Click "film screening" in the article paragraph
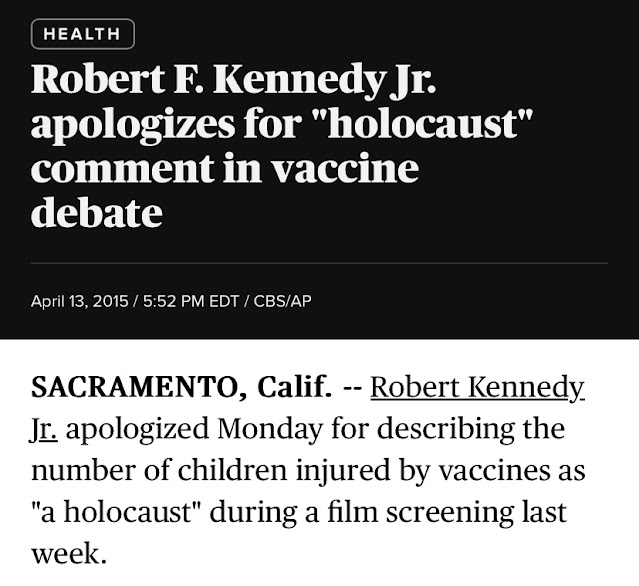This screenshot has height=586, width=639. point(420,513)
